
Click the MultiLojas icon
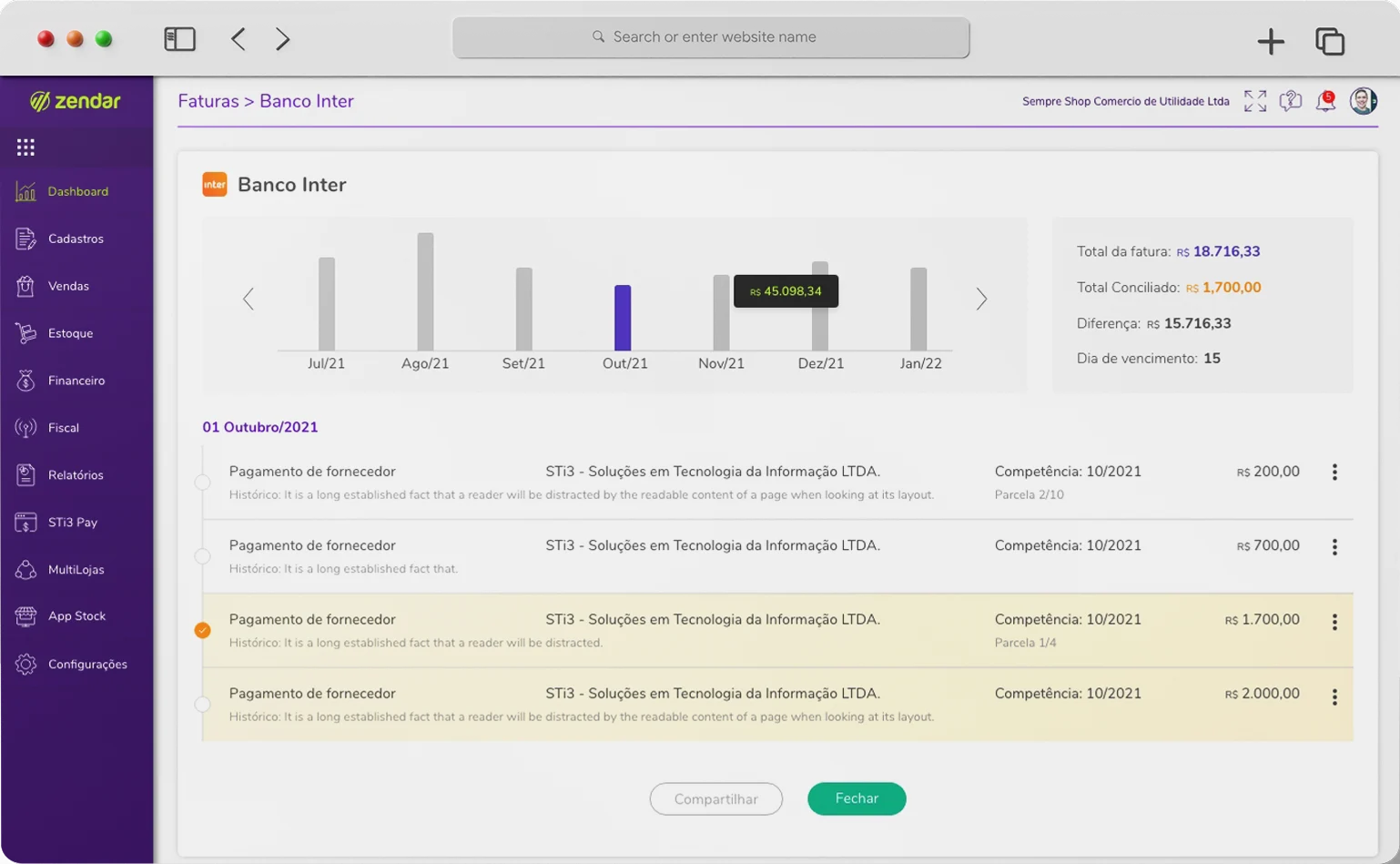(x=25, y=570)
